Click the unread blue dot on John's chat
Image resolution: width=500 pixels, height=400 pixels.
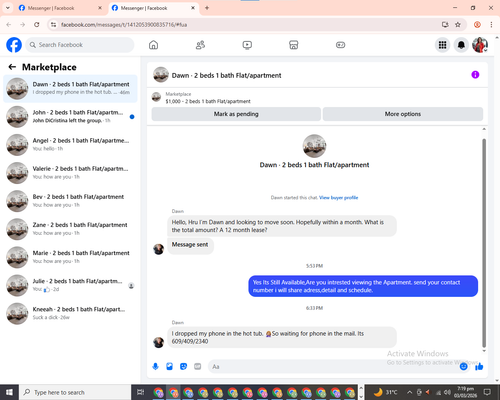(132, 117)
